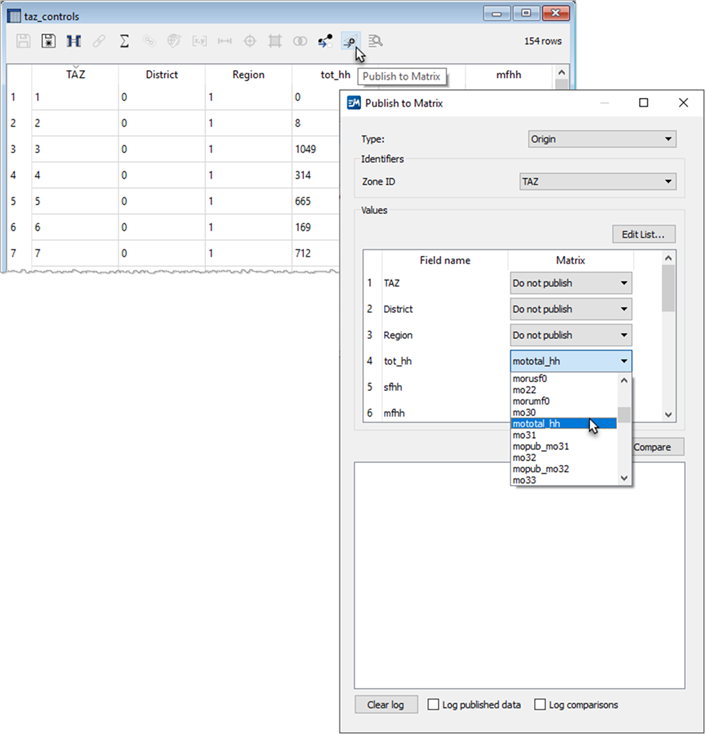
Task: Click the grid crop icon
Action: (x=275, y=41)
